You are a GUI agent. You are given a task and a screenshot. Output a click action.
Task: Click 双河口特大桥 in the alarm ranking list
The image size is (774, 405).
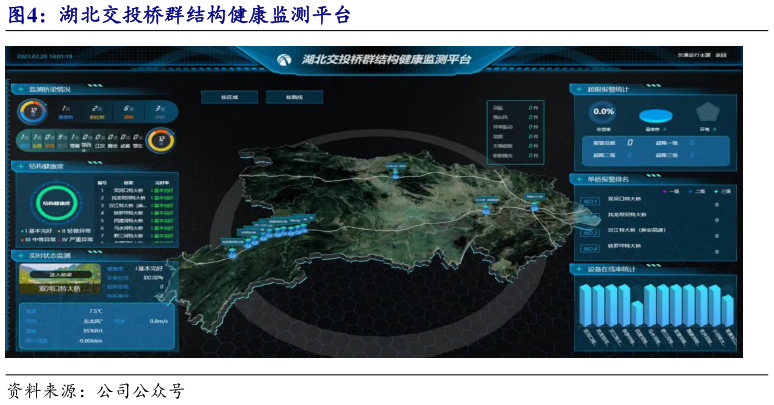(624, 199)
